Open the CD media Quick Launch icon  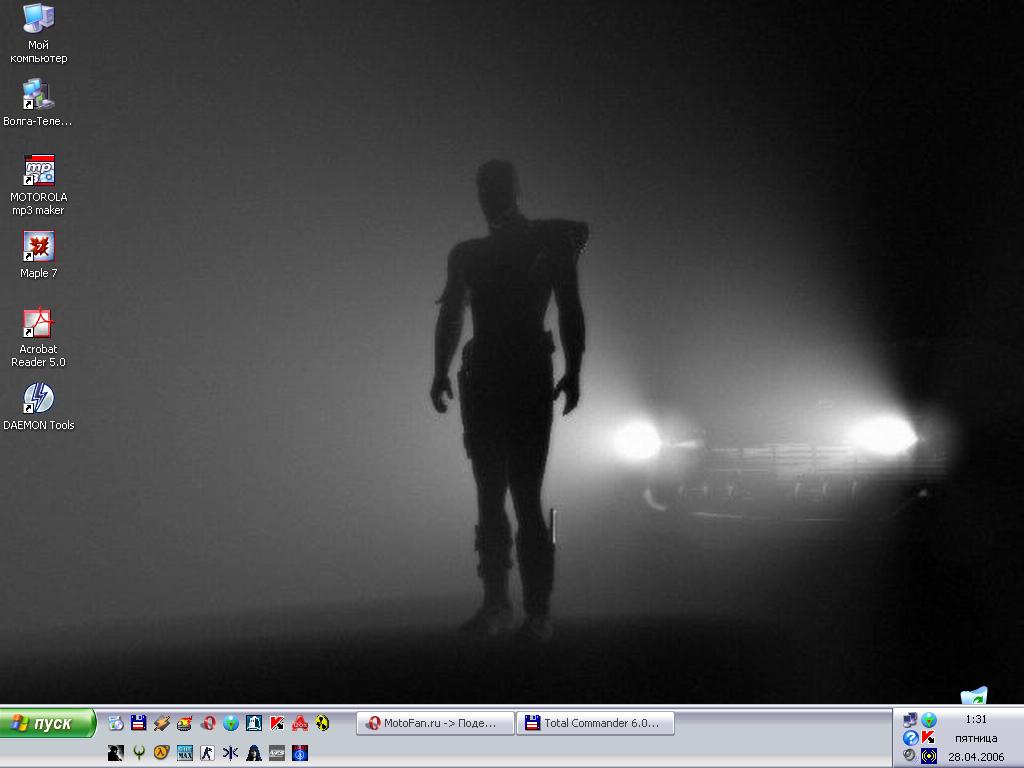(x=116, y=722)
